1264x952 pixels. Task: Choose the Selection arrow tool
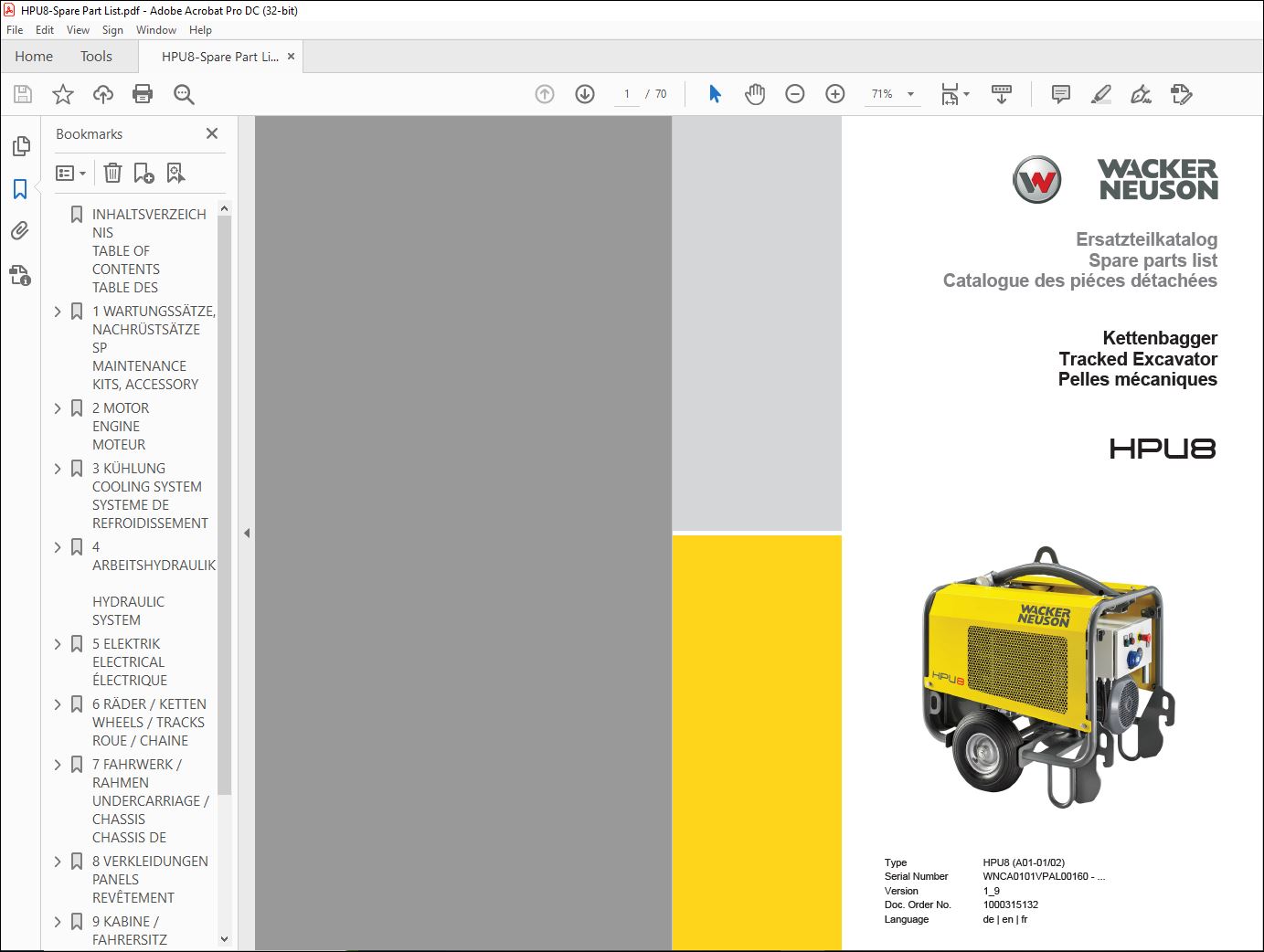(715, 94)
